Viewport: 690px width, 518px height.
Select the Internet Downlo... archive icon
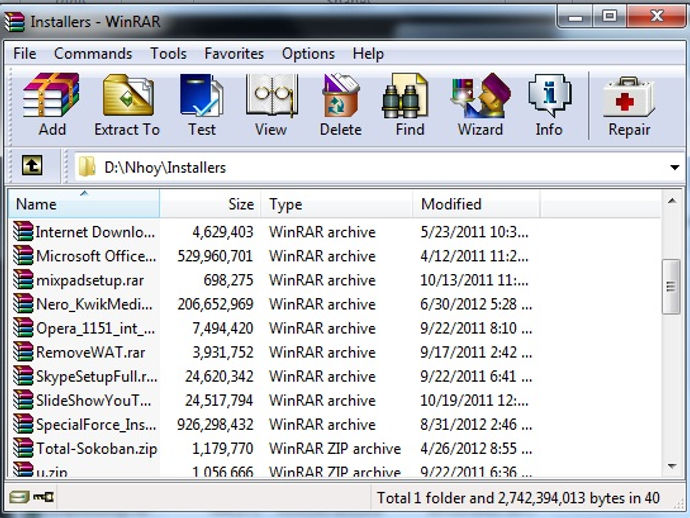[x=23, y=231]
